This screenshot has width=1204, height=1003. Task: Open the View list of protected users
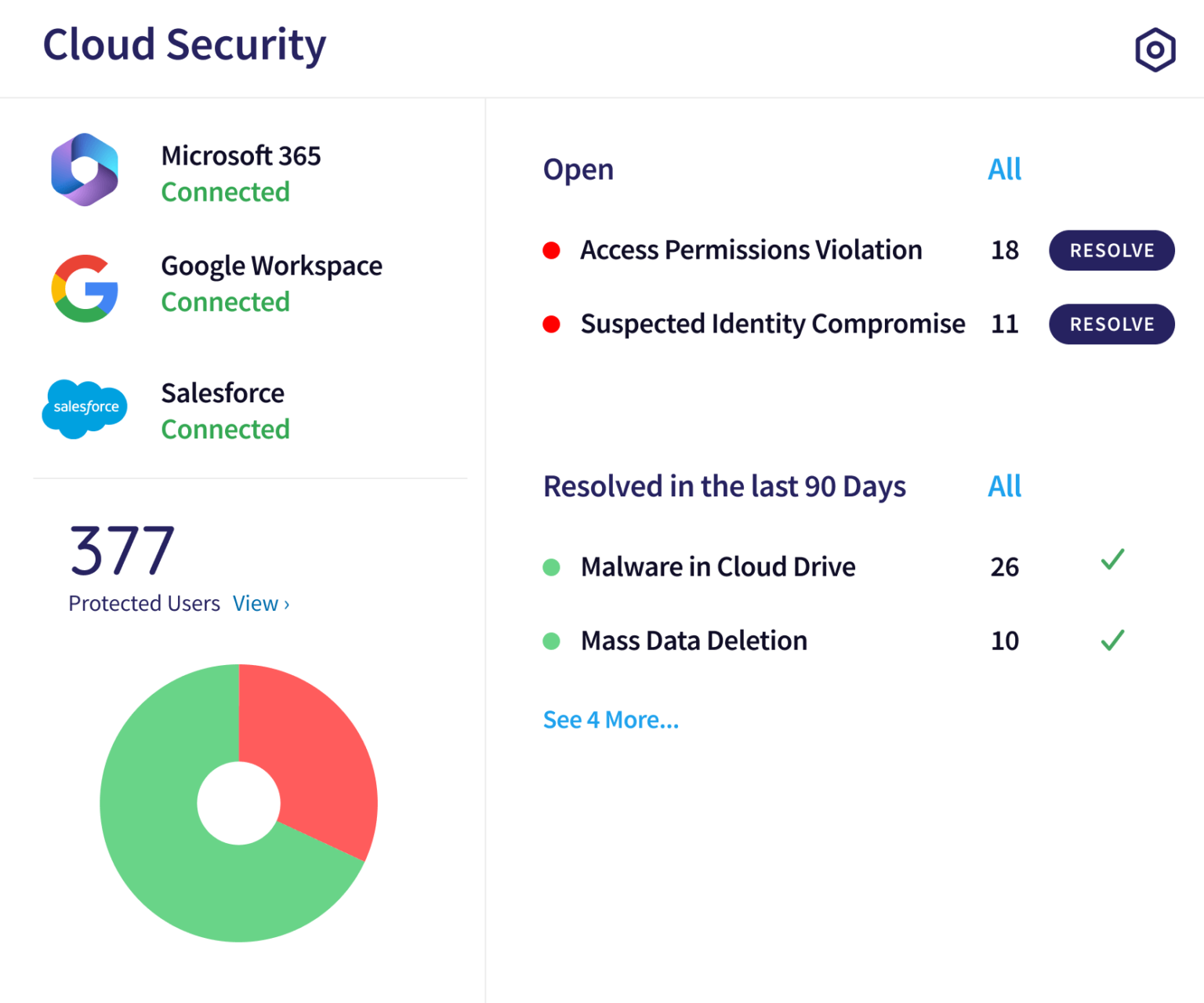click(261, 603)
